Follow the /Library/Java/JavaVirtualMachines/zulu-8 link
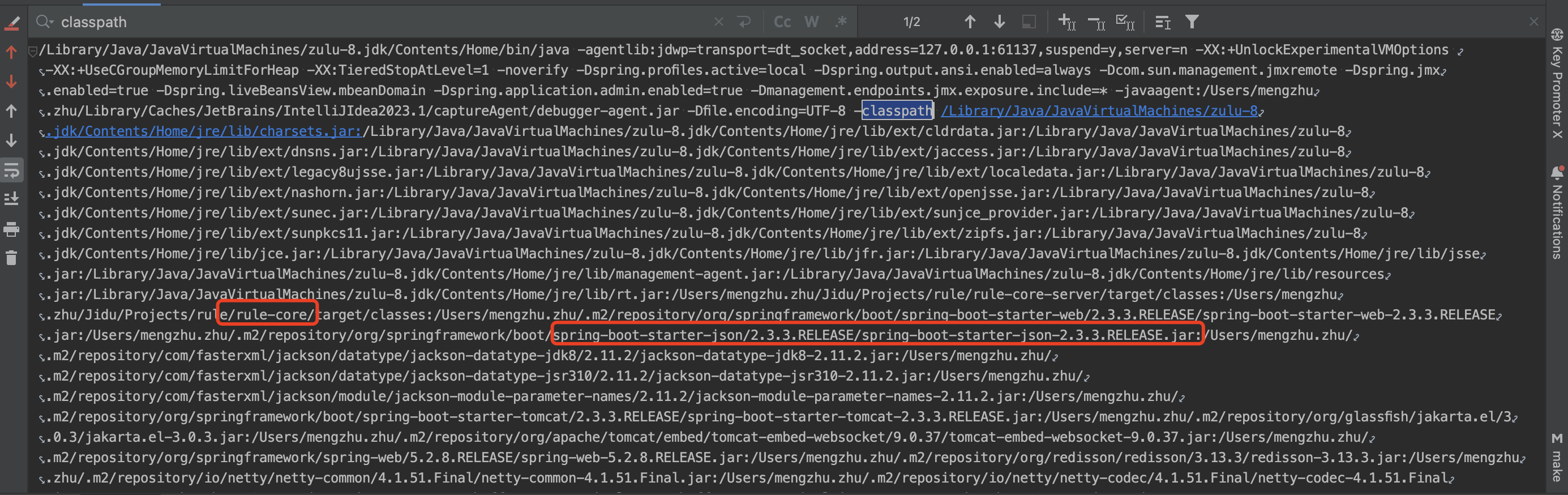 tap(1099, 111)
